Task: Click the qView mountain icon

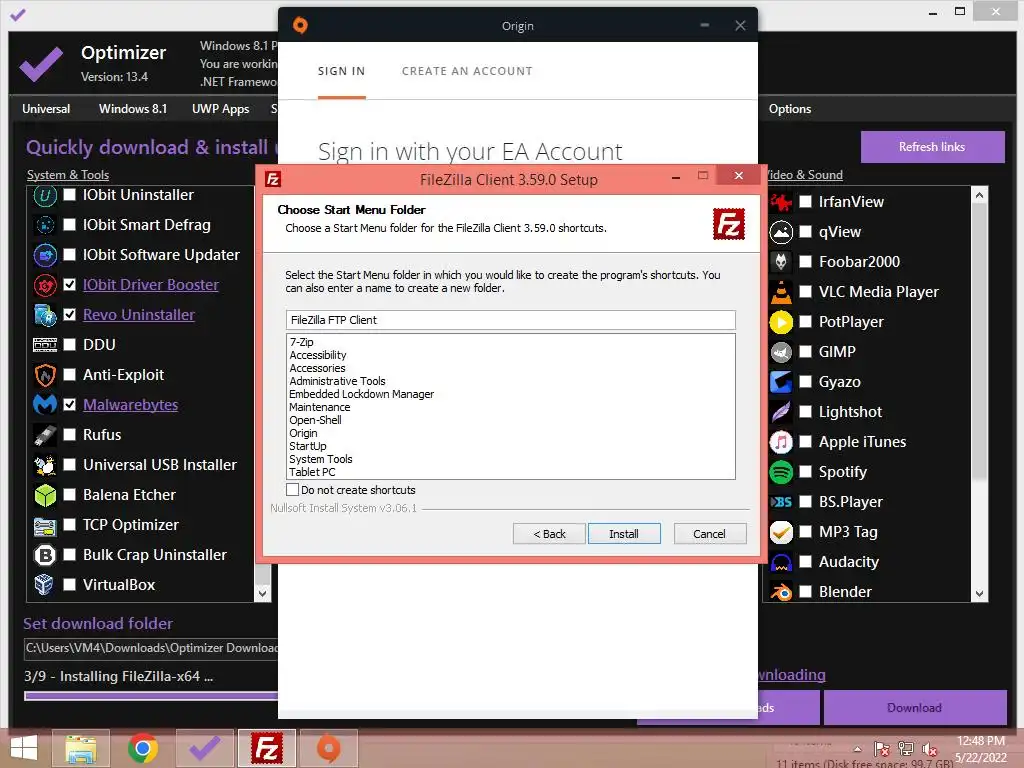Action: [x=781, y=232]
